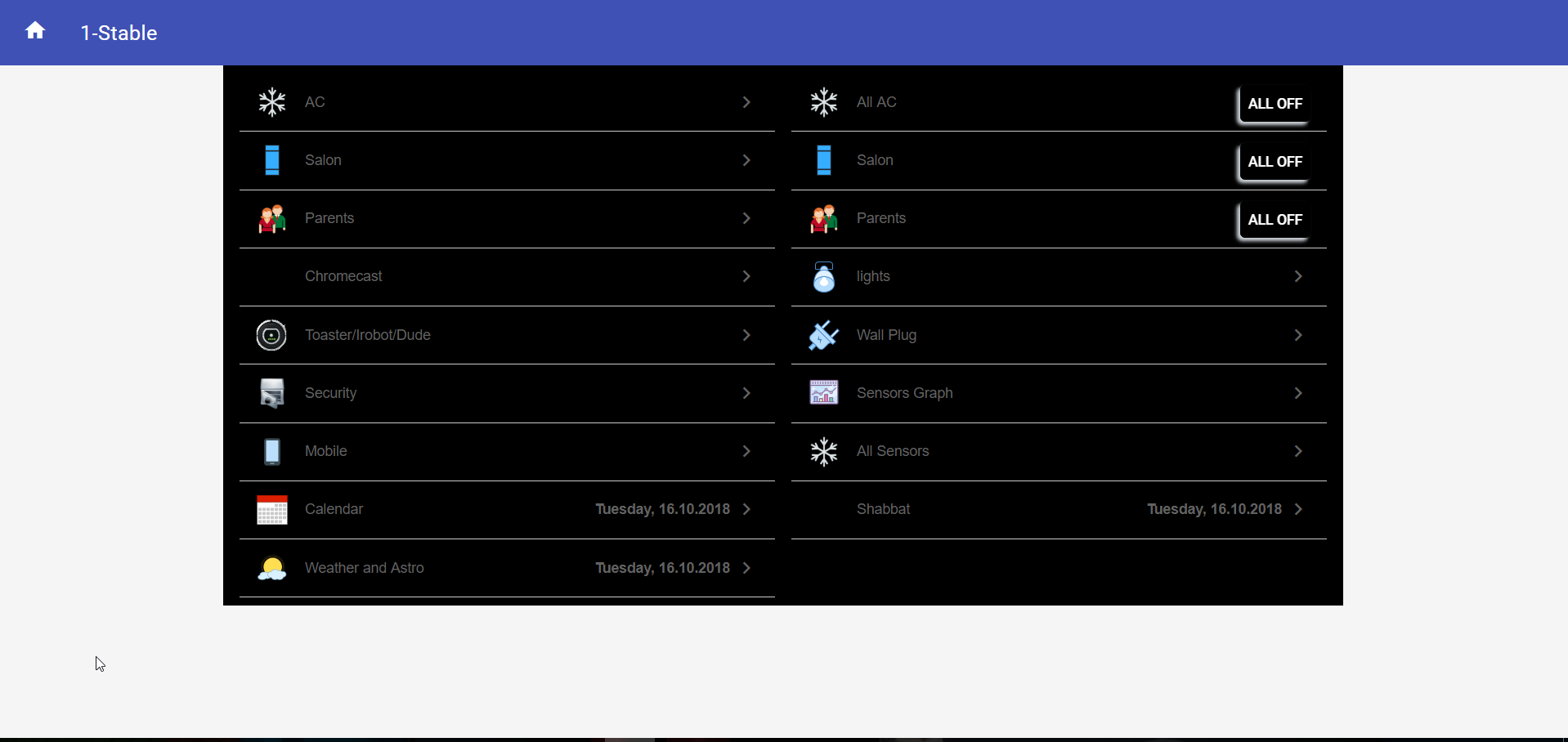Select the Toaster/Irobot/Dude label

click(368, 335)
